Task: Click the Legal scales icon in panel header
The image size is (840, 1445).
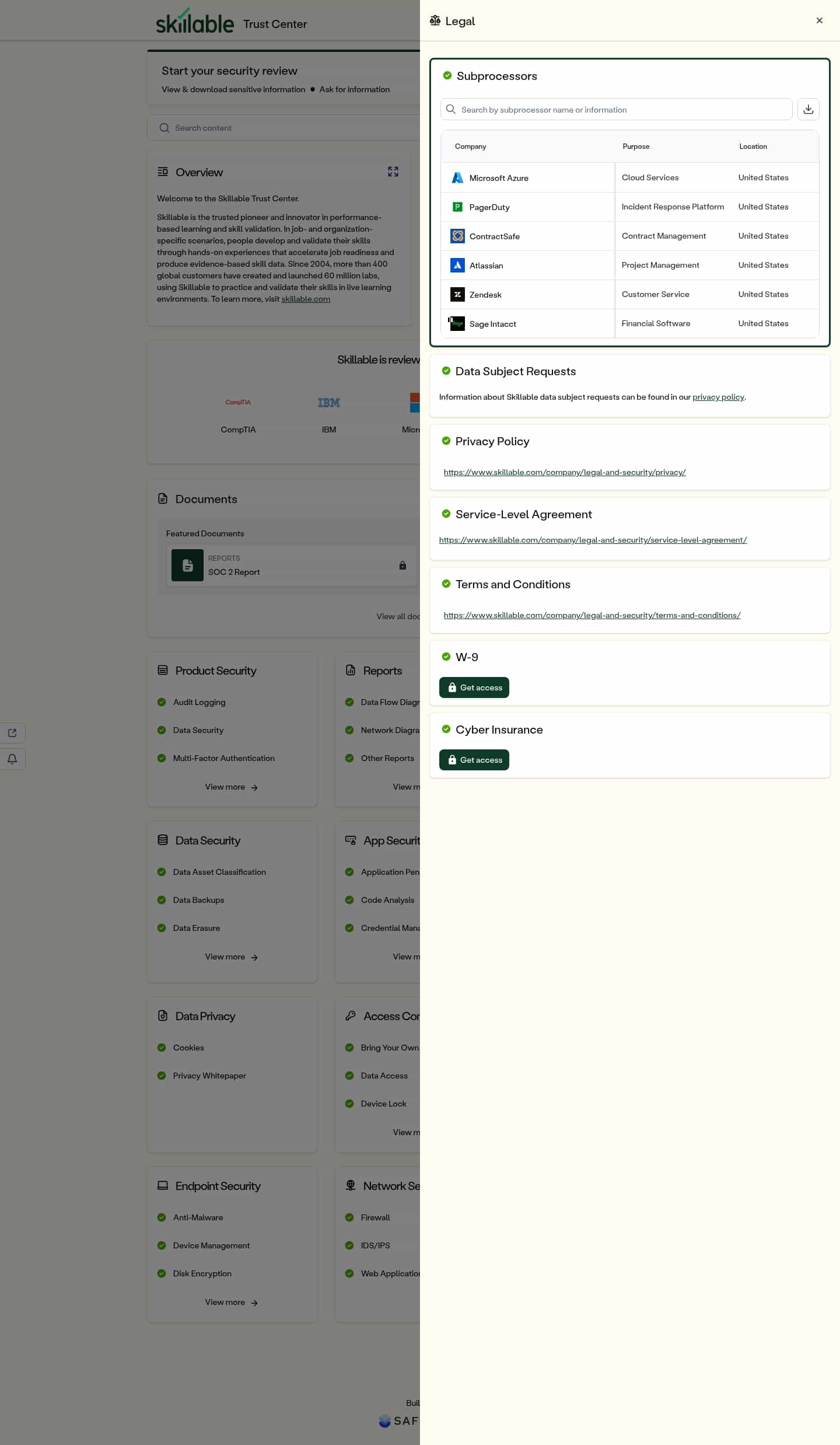Action: (x=435, y=21)
